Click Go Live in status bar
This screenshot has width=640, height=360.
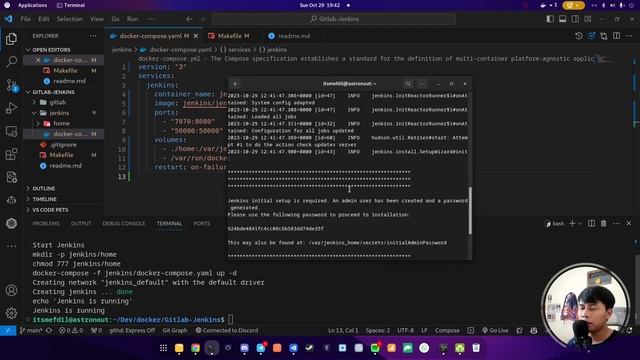(495, 330)
